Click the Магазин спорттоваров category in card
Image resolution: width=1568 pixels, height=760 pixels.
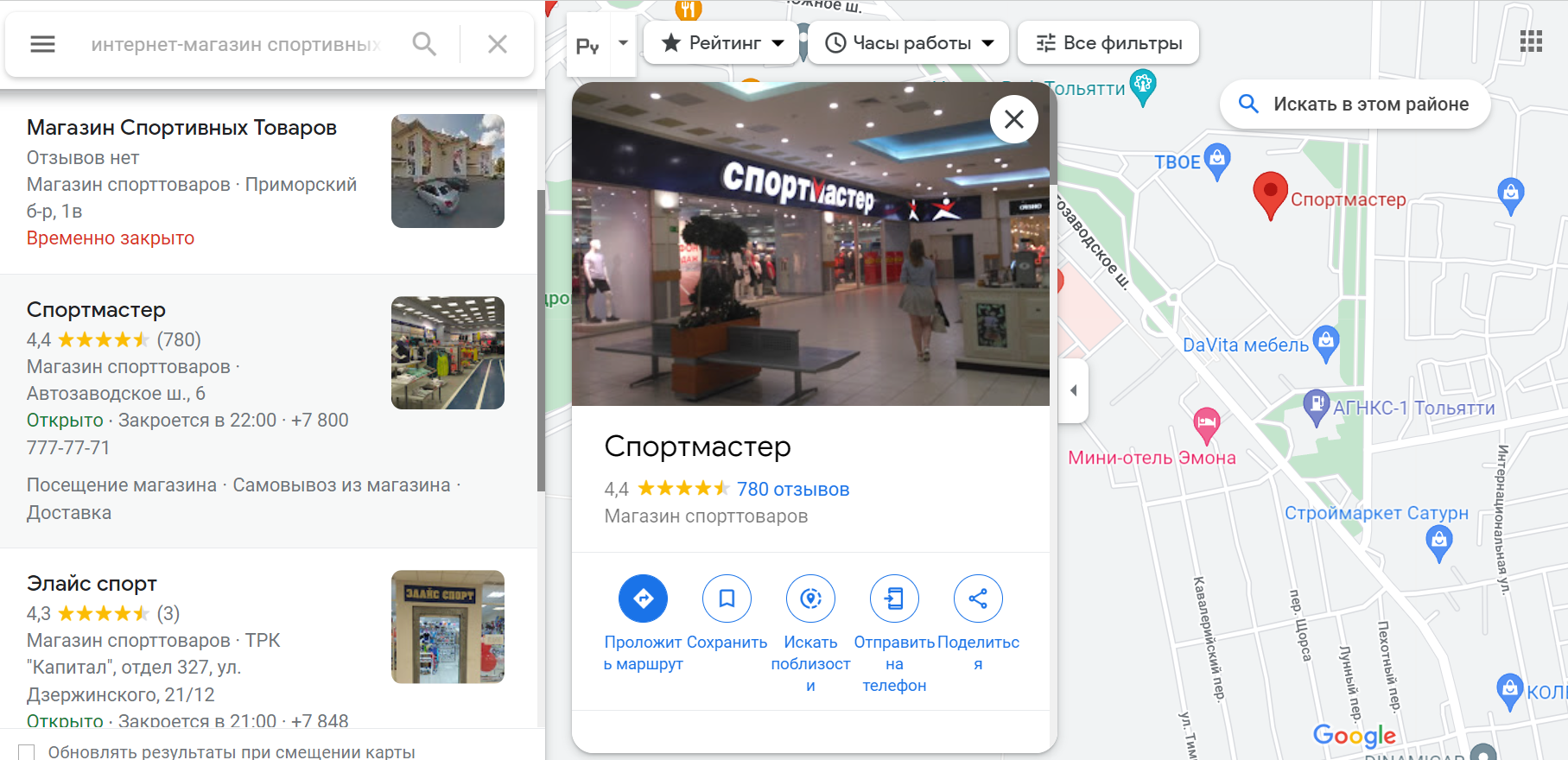click(x=707, y=516)
